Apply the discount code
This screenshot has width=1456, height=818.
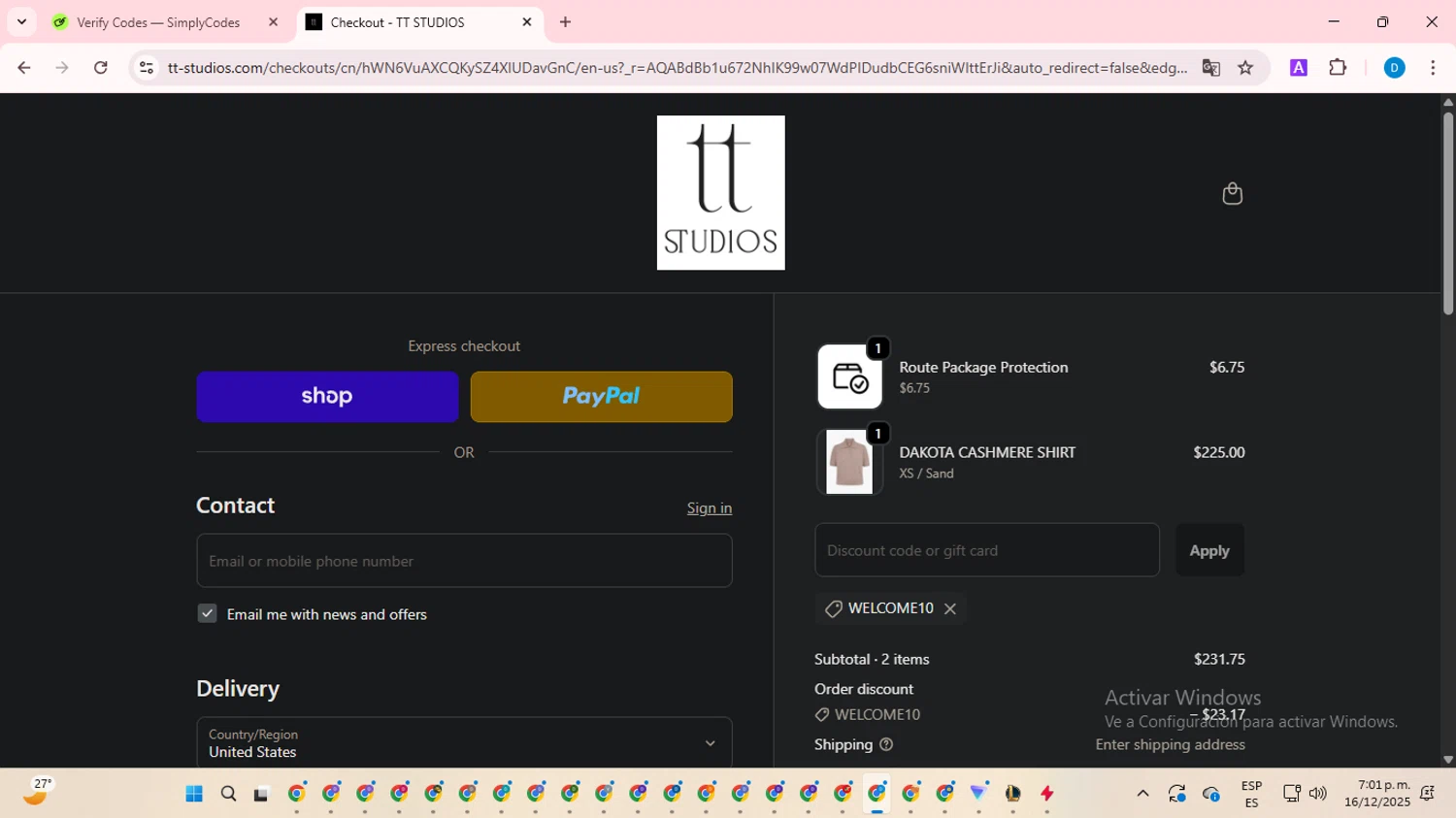click(1209, 550)
